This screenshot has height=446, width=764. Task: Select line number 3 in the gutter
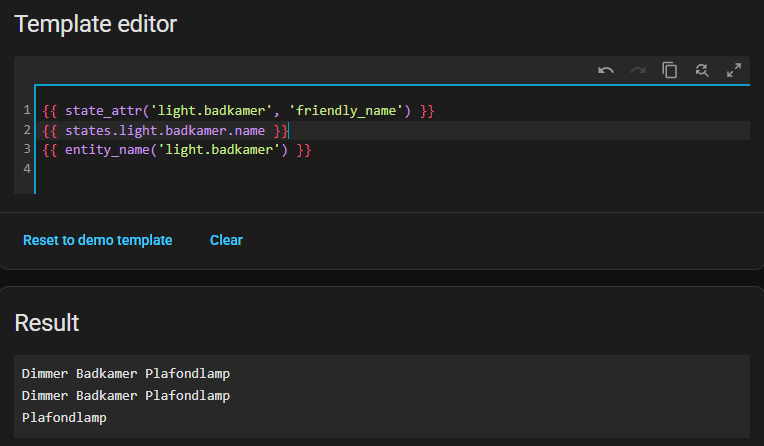27,150
